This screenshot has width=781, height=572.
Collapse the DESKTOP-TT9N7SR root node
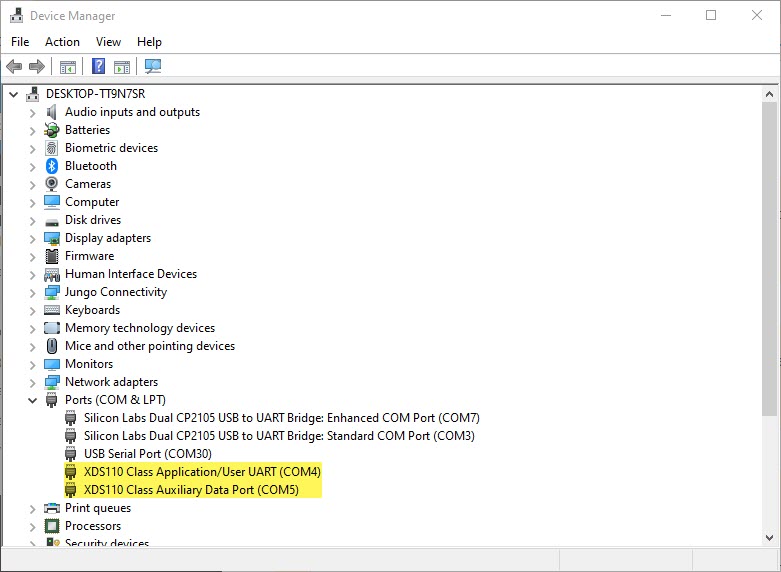click(x=14, y=94)
